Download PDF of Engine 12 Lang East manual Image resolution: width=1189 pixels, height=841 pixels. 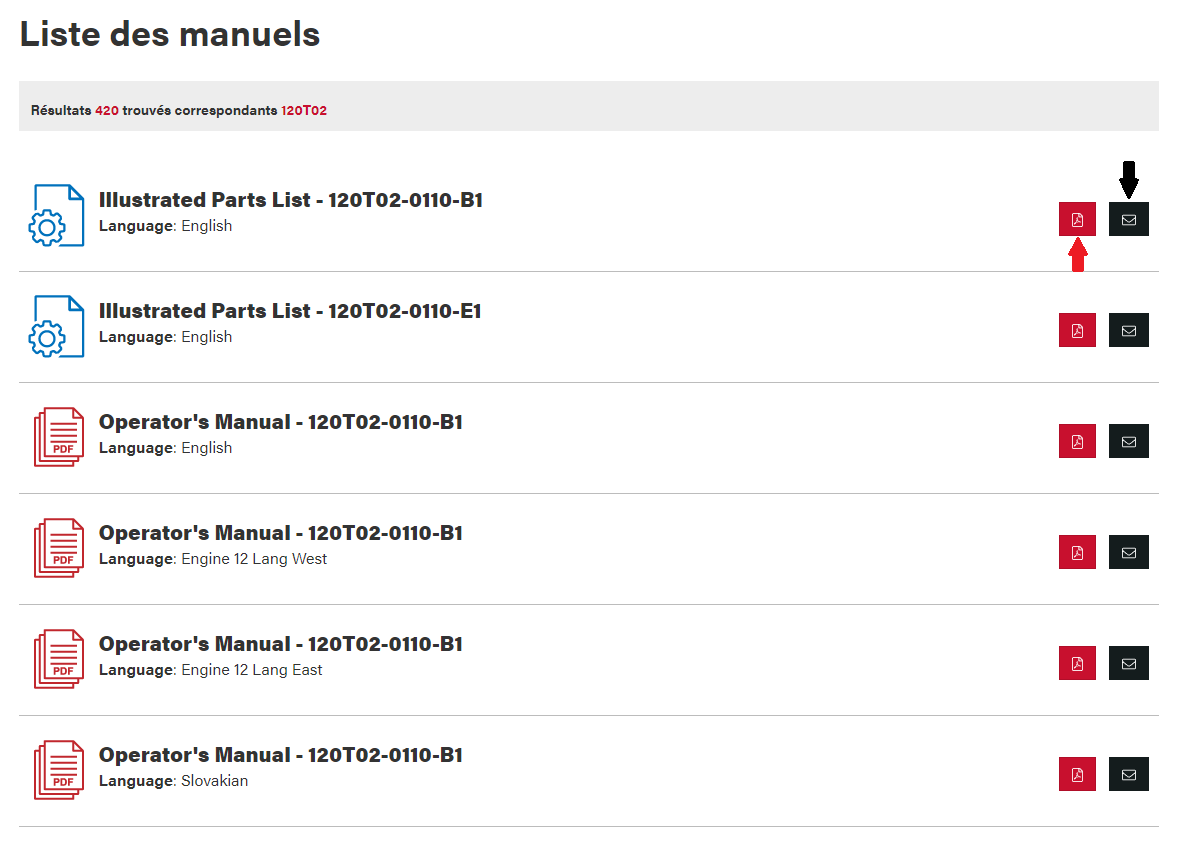point(1077,663)
